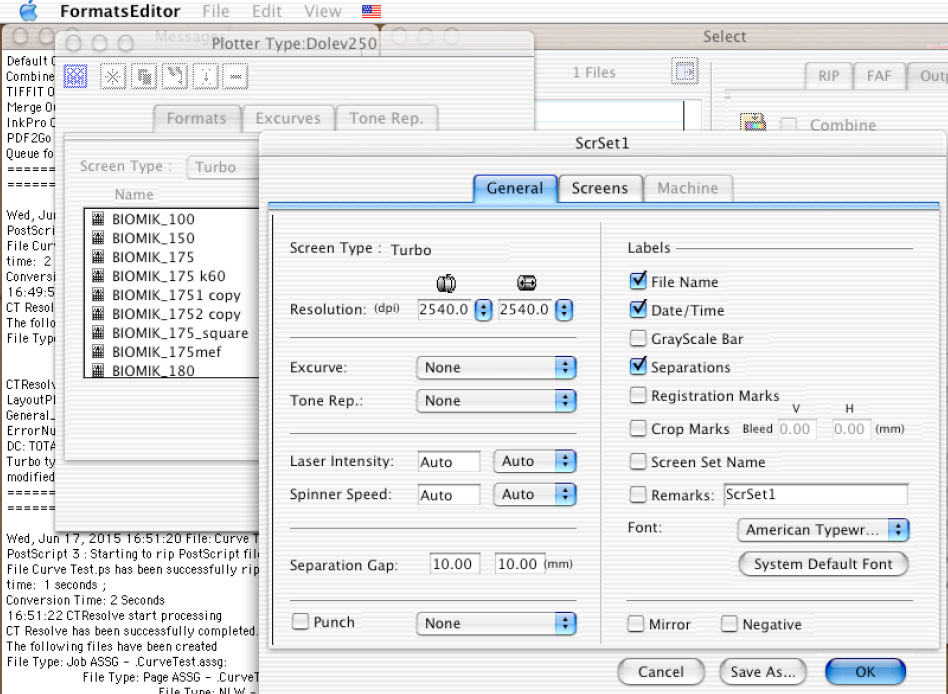The width and height of the screenshot is (948, 694).
Task: Open the Excurves tab in Plotter window
Action: pyautogui.click(x=288, y=118)
